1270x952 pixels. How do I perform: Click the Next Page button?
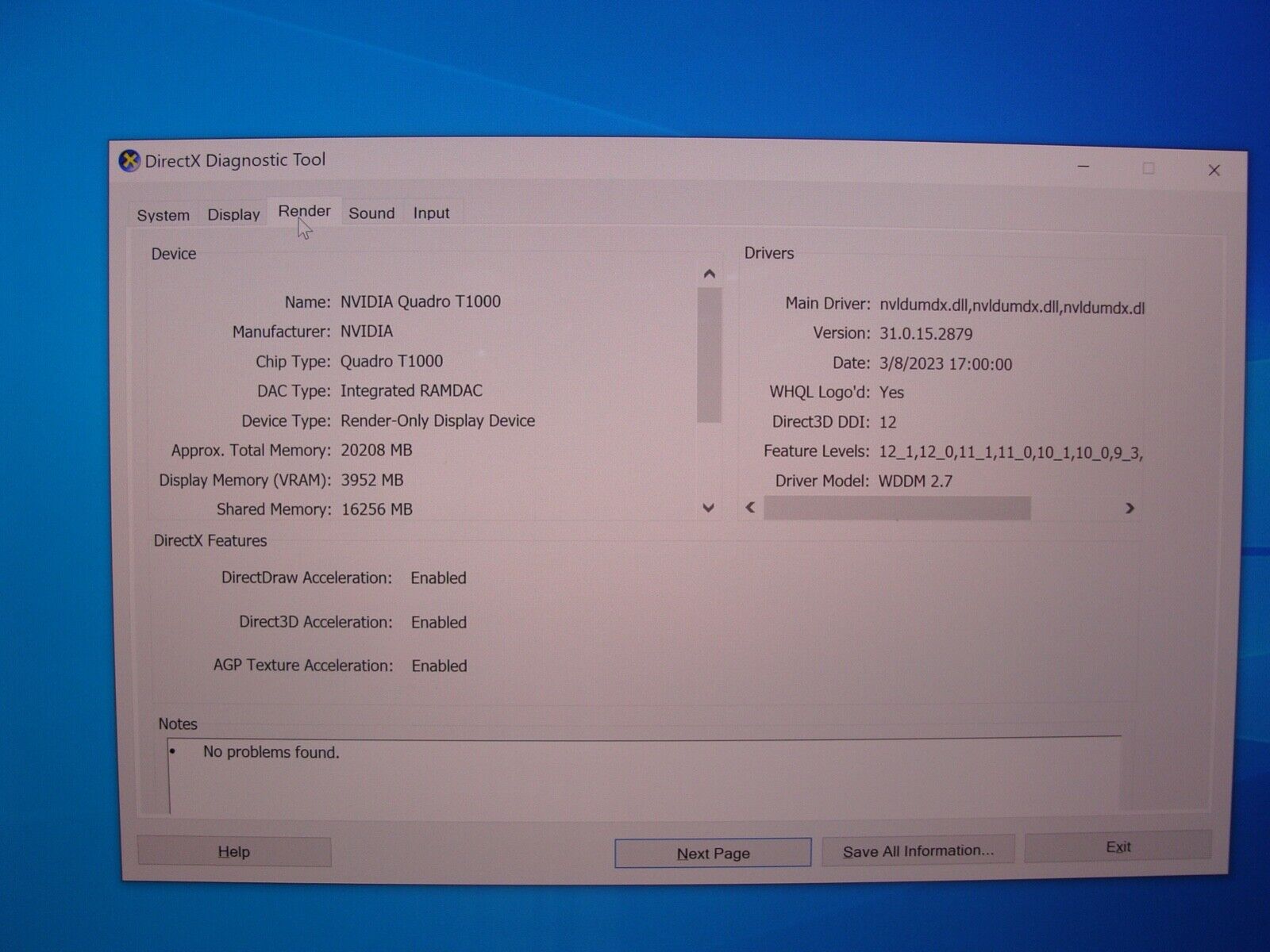[x=713, y=853]
